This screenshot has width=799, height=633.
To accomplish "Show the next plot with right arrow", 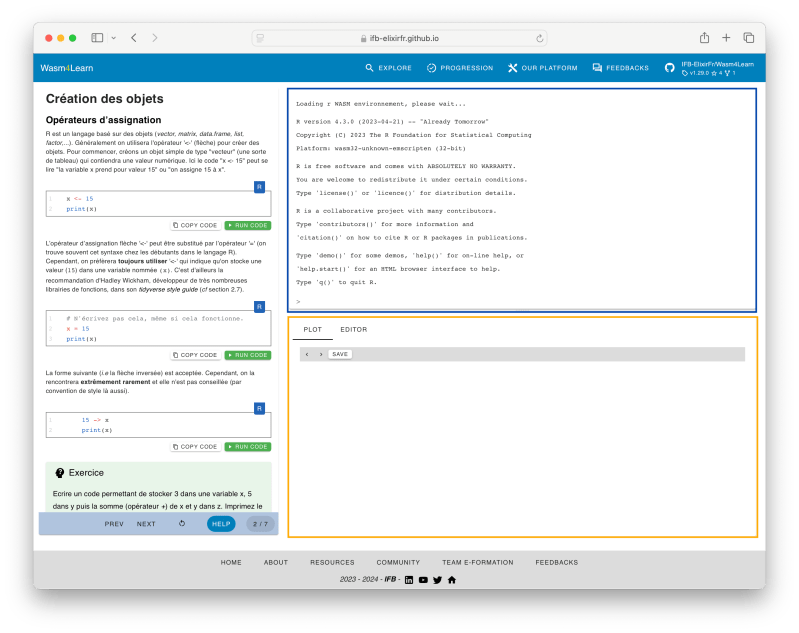I will 321,354.
